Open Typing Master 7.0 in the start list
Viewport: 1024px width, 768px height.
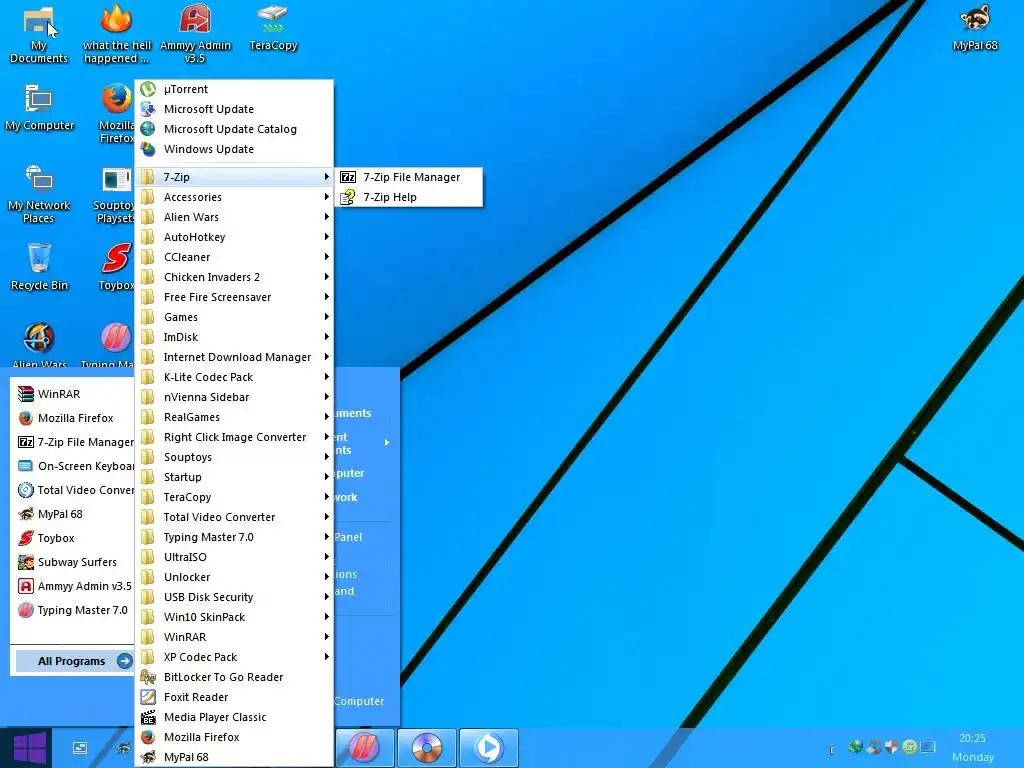[x=73, y=610]
